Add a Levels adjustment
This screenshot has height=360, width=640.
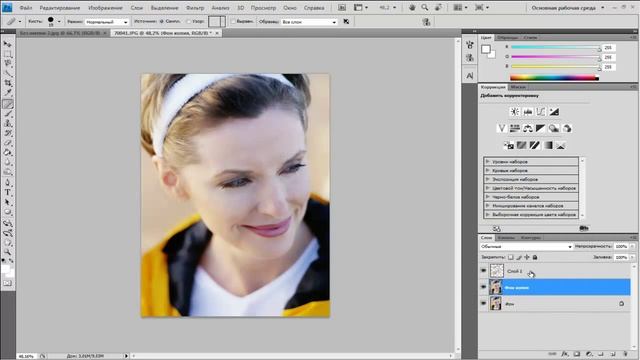point(528,111)
